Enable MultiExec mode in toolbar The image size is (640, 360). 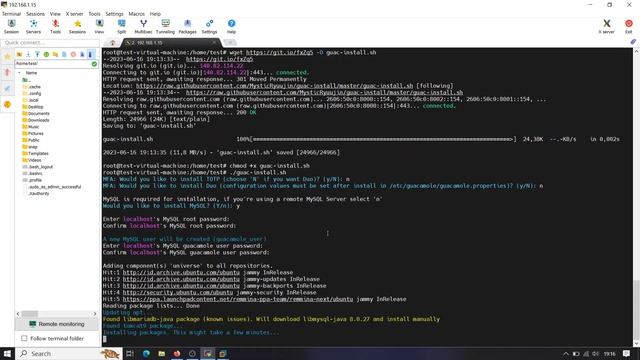[143, 27]
